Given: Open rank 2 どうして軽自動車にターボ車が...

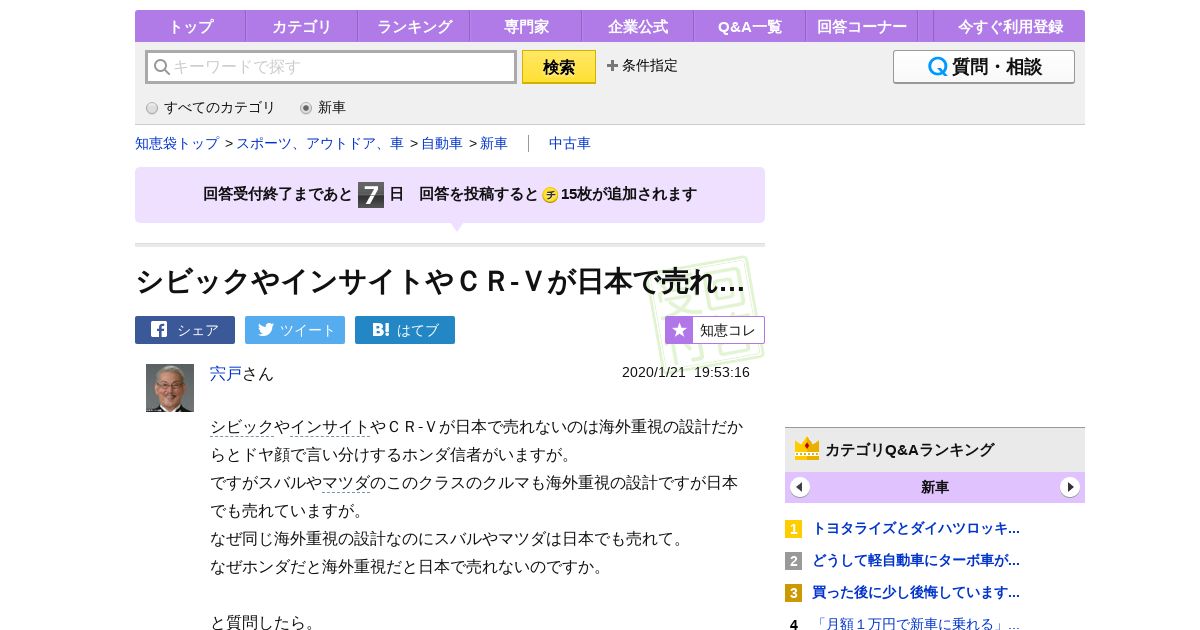Looking at the screenshot, I should click(x=916, y=560).
